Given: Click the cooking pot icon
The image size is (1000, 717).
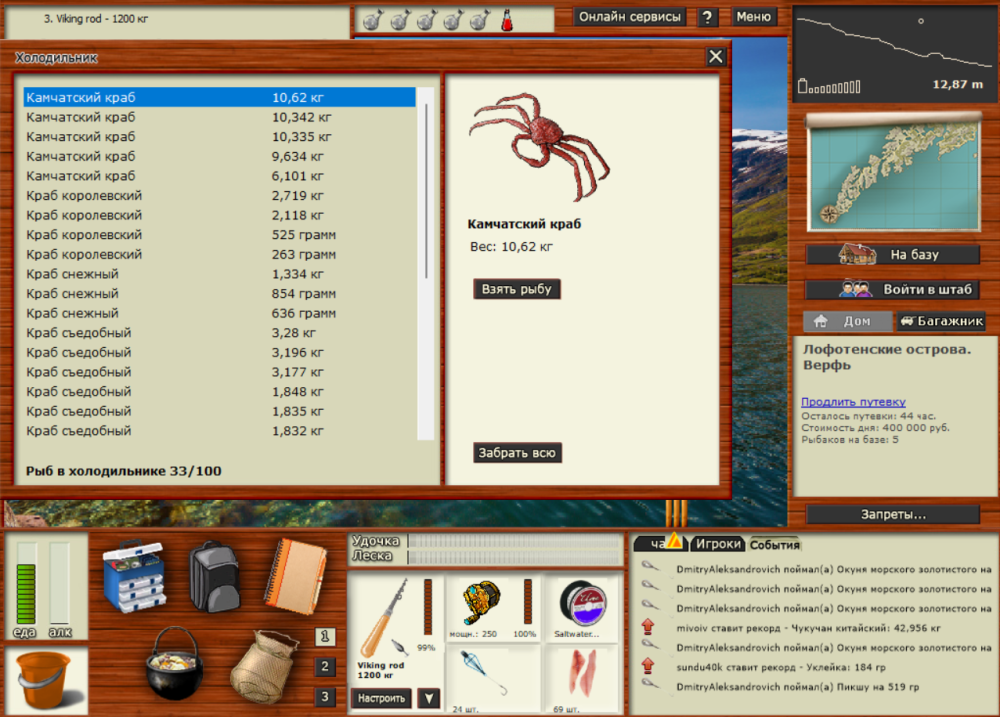Looking at the screenshot, I should coord(175,668).
